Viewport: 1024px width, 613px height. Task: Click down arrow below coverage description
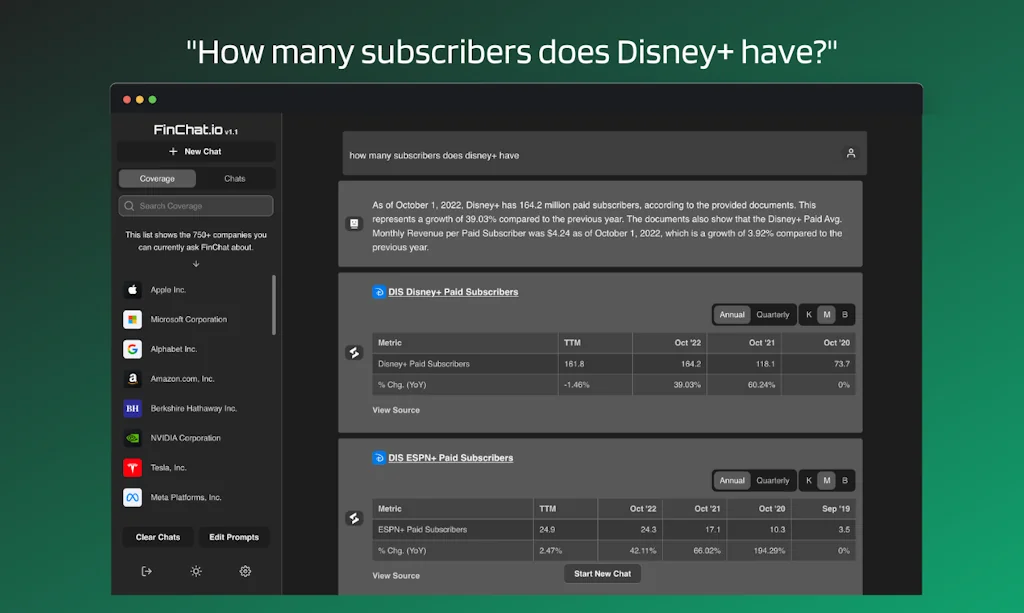[x=196, y=264]
